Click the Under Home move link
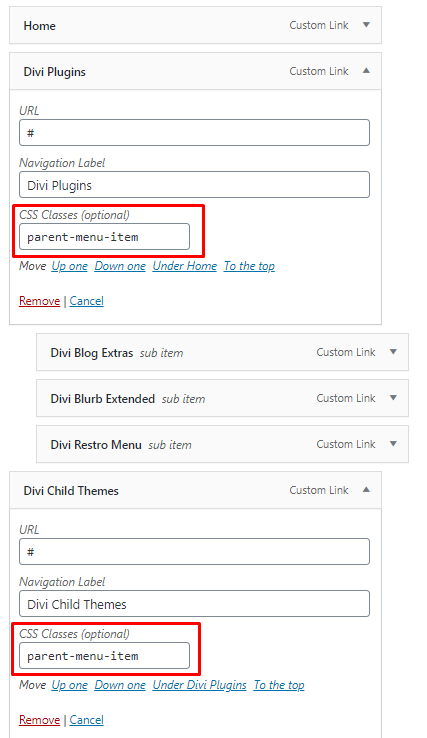This screenshot has width=427, height=738. click(x=185, y=266)
